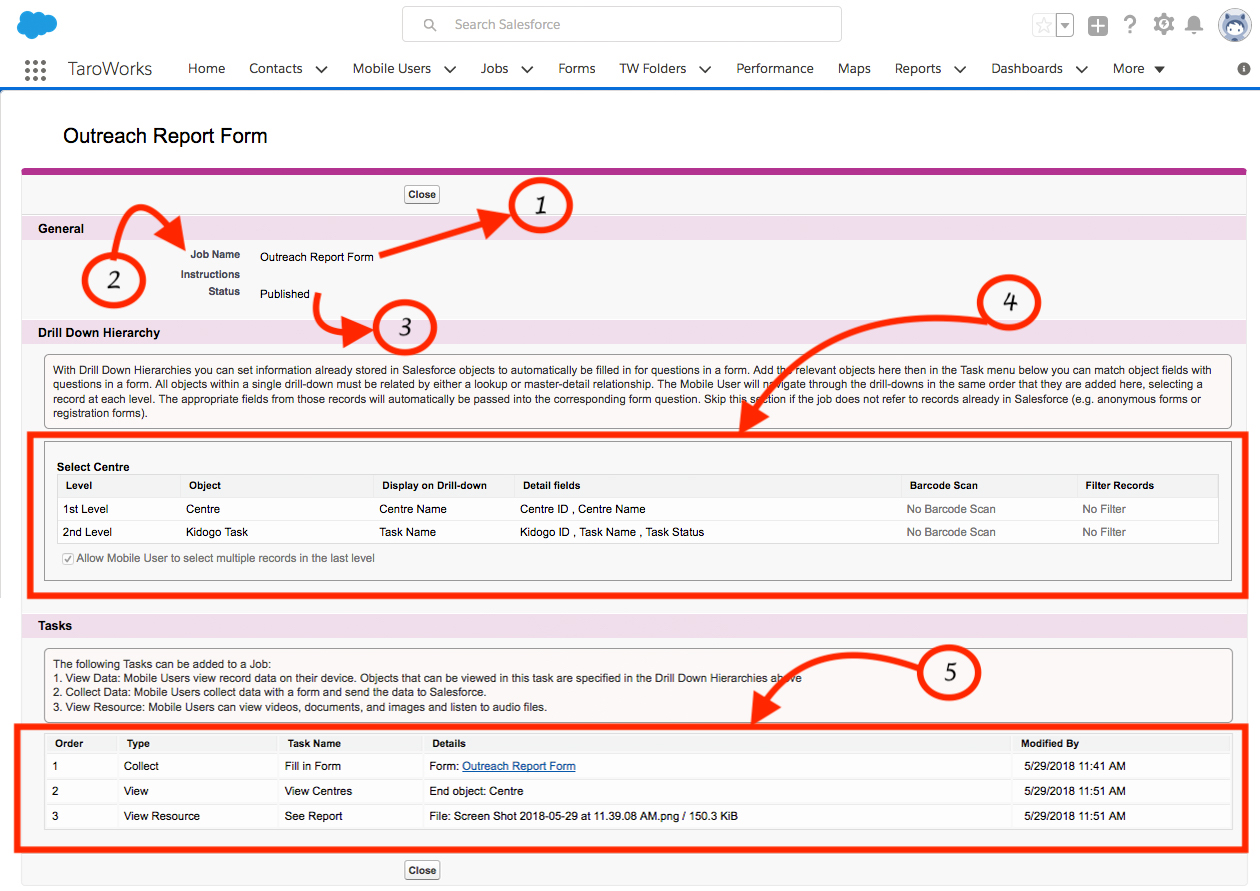Open the notifications bell icon

(x=1194, y=25)
